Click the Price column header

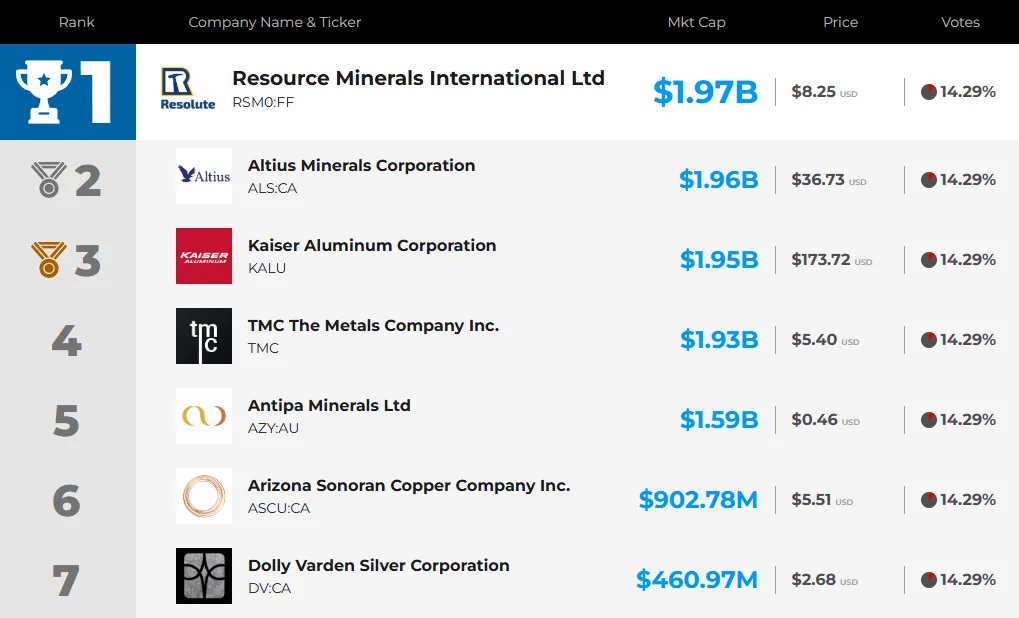coord(840,22)
